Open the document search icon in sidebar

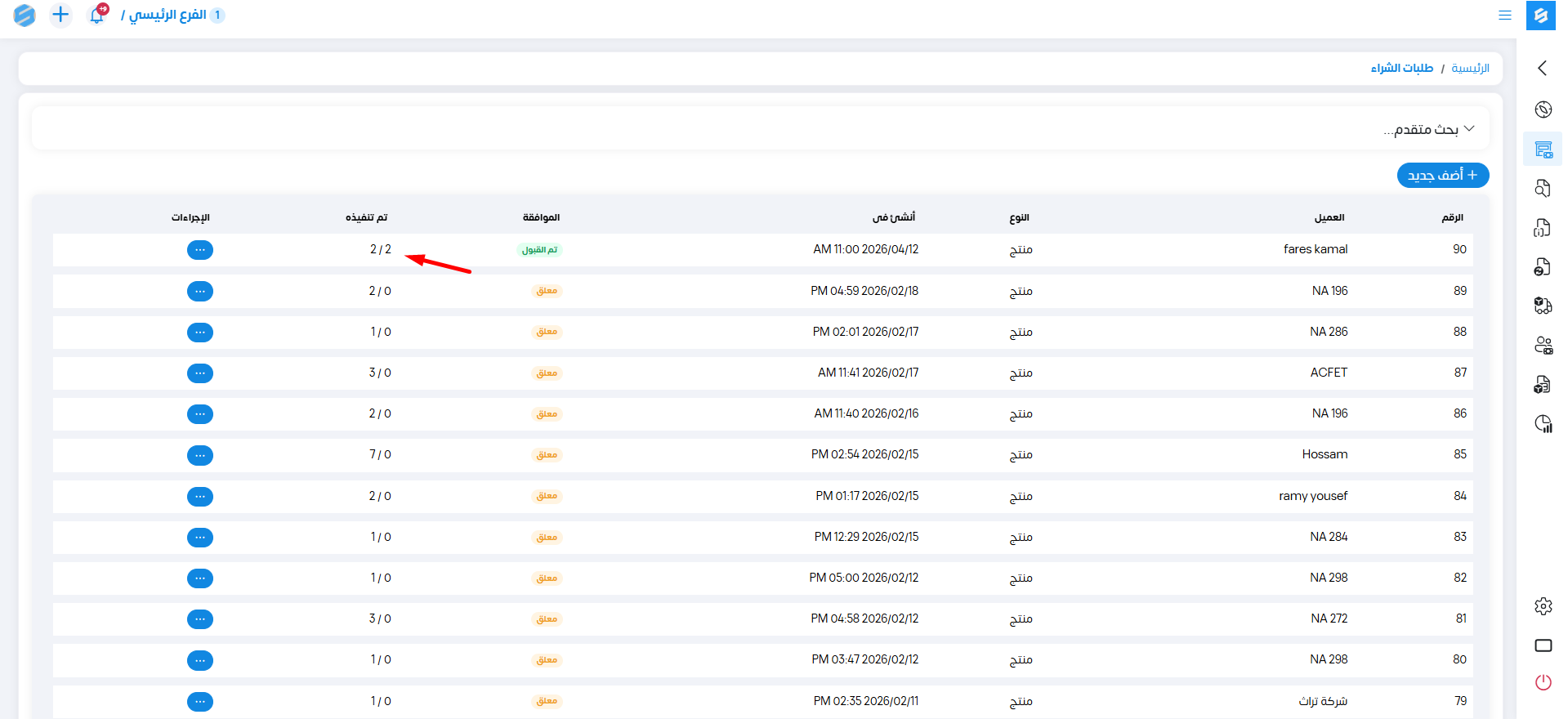tap(1543, 188)
